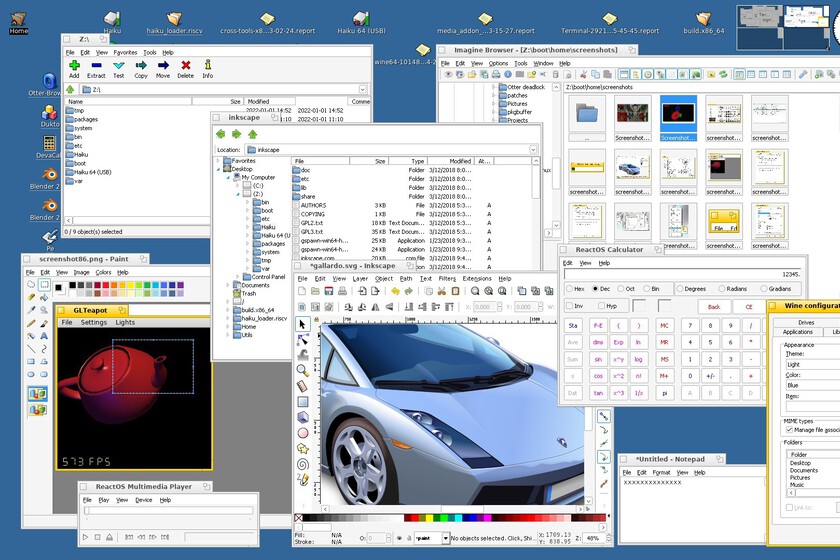Select the Paint Color picker eyedropper tool
Viewport: 840px width, 560px height.
pyautogui.click(x=31, y=310)
